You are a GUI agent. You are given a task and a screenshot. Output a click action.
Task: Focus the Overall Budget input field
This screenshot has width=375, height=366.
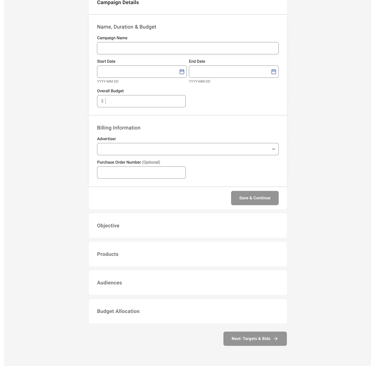click(141, 101)
